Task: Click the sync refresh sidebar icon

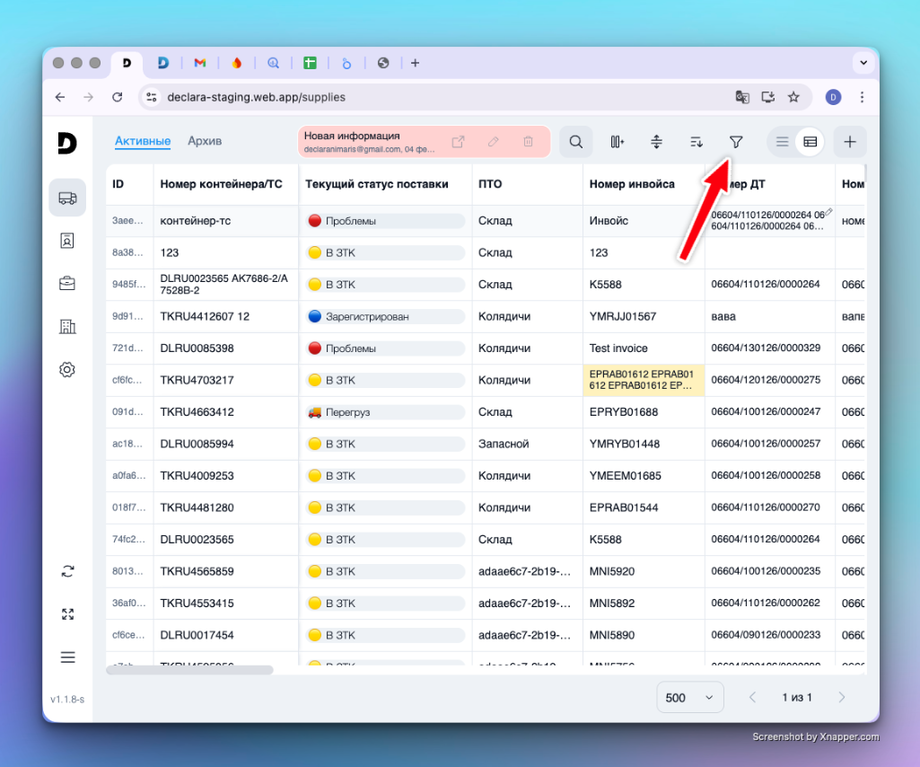Action: tap(67, 571)
